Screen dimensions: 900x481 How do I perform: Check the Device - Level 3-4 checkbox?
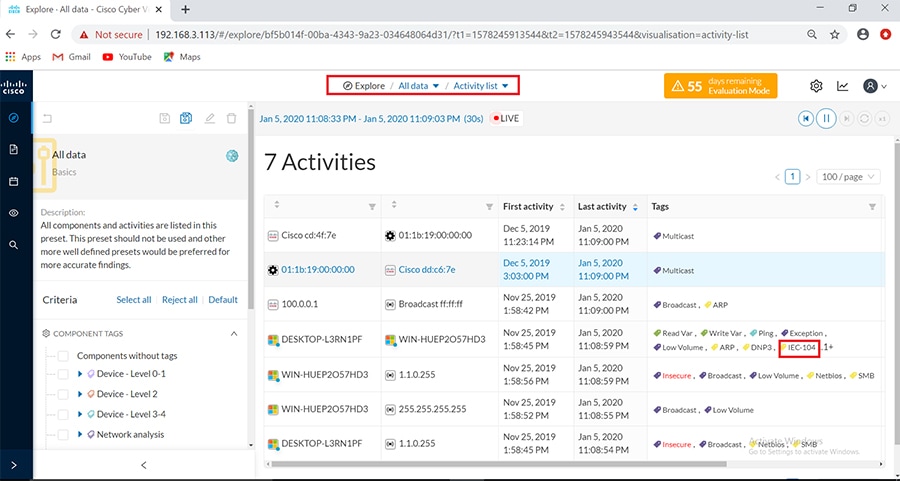63,414
